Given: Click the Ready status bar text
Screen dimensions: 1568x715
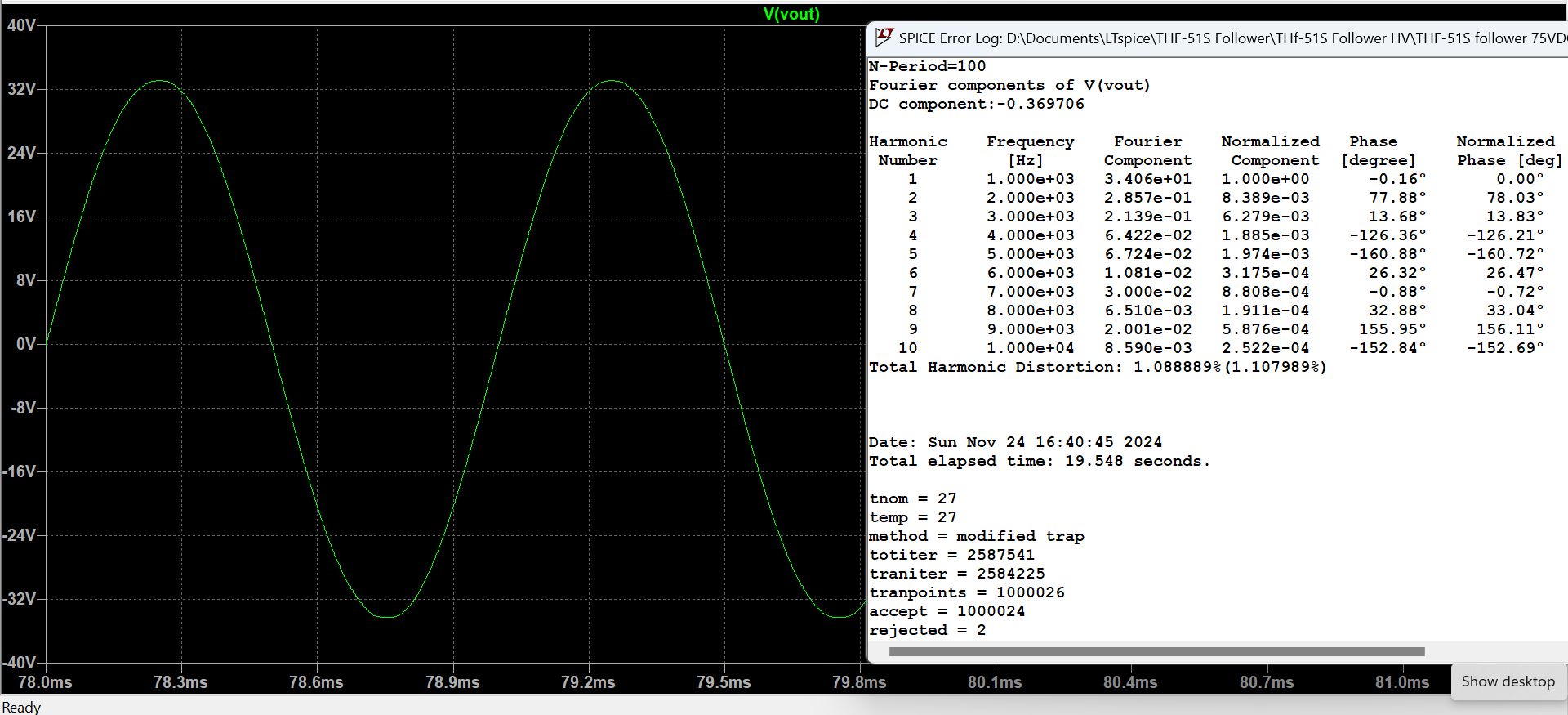Looking at the screenshot, I should click(21, 708).
